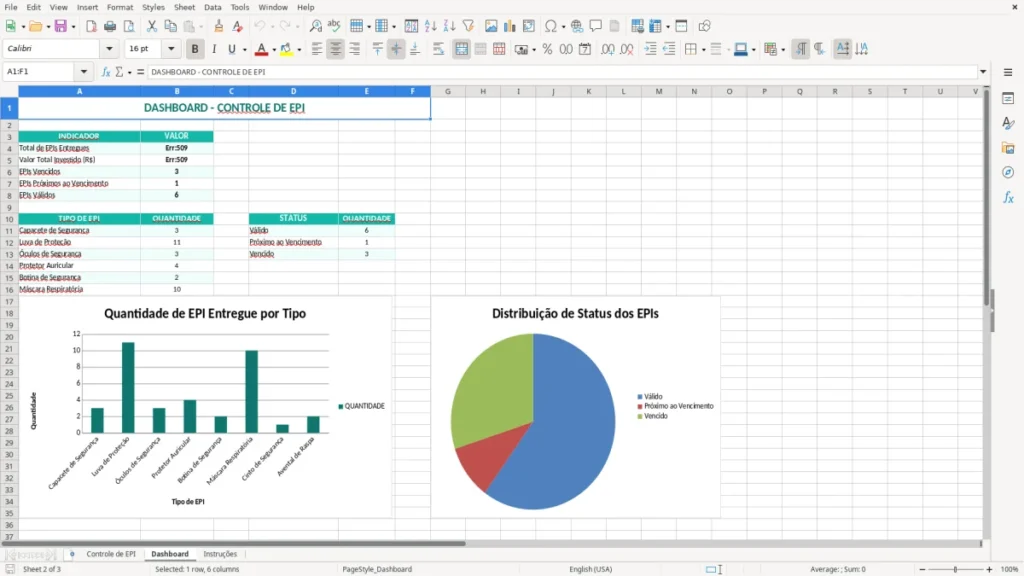
Task: Click the Sort Ascending icon
Action: pos(430,26)
